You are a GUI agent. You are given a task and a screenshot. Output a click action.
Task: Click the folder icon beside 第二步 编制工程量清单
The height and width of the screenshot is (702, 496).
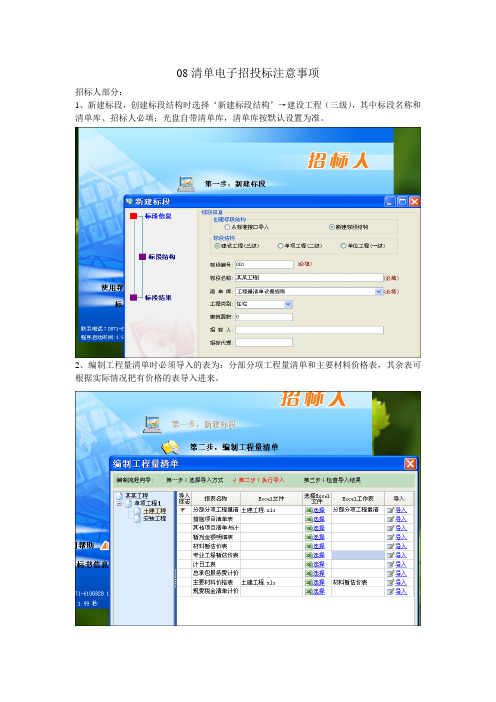click(x=171, y=446)
